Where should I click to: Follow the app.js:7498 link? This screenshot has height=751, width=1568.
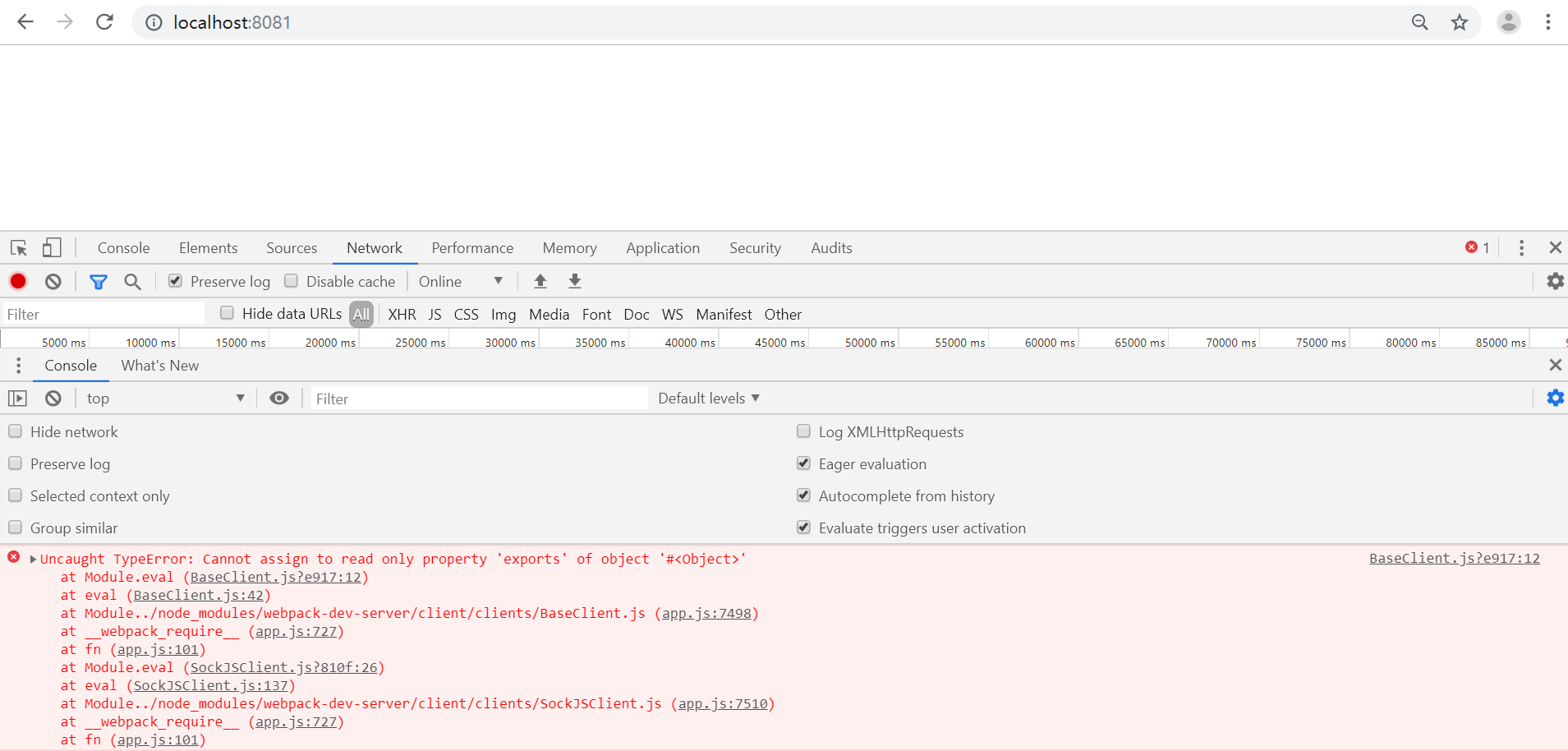coord(707,613)
